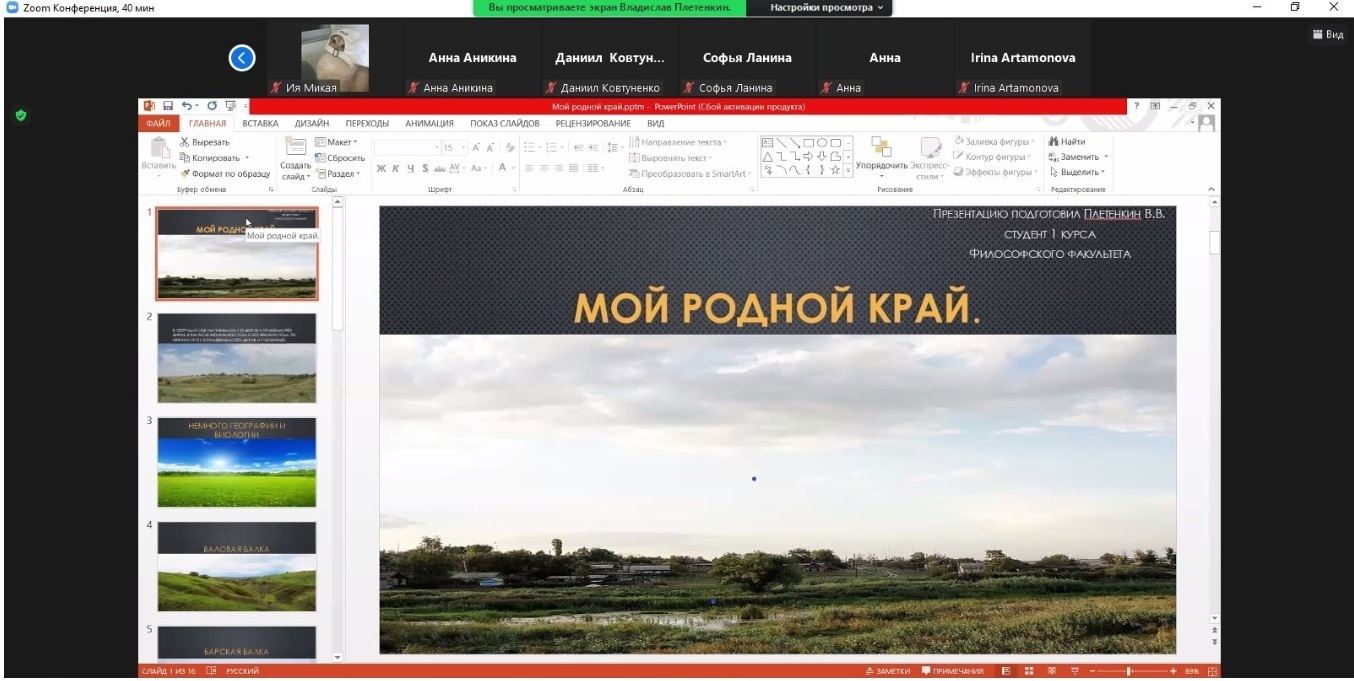Switch to slide sorter view in the status bar

pyautogui.click(x=1027, y=671)
